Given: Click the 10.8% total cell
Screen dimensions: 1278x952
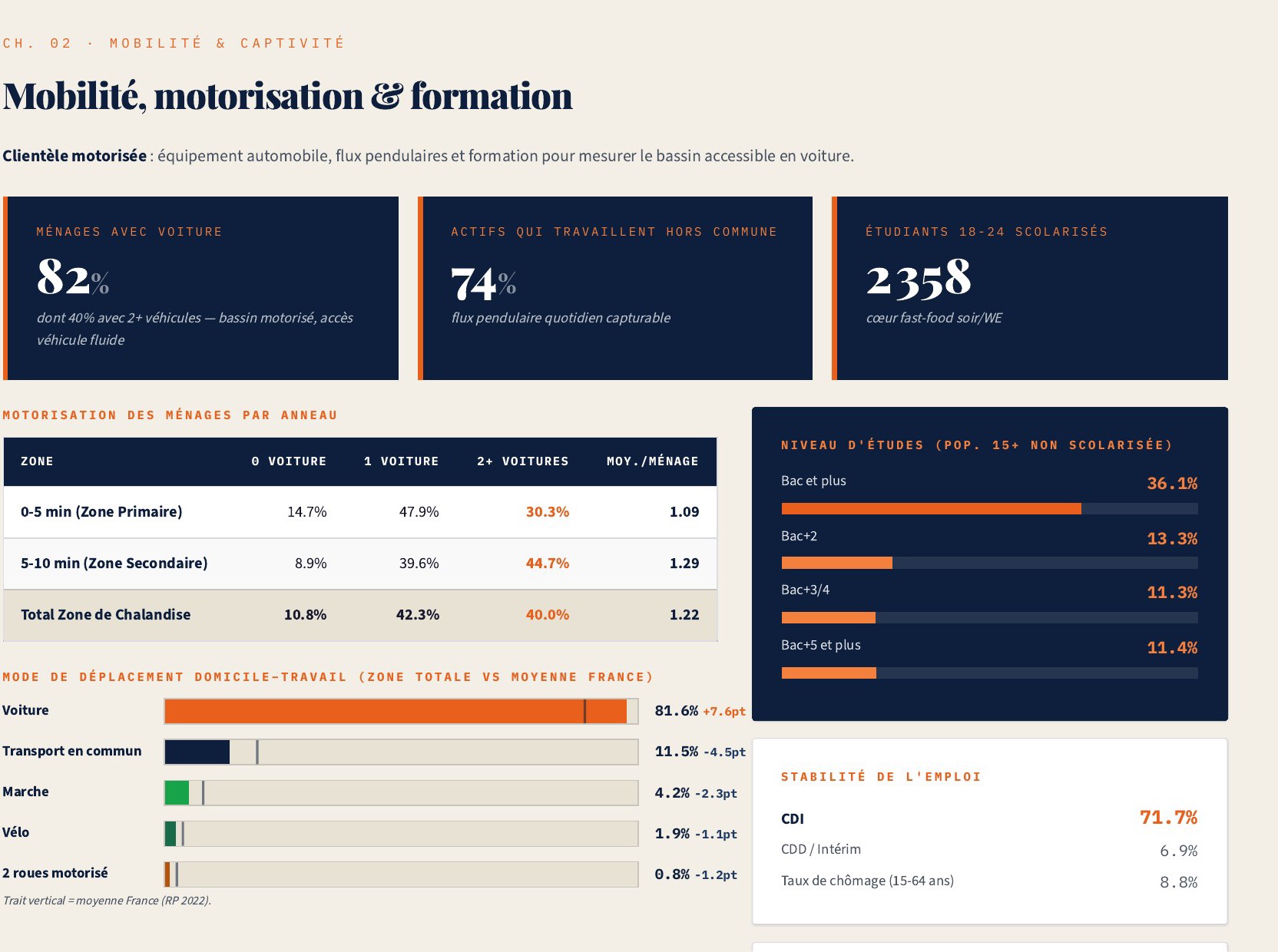Looking at the screenshot, I should pos(306,615).
